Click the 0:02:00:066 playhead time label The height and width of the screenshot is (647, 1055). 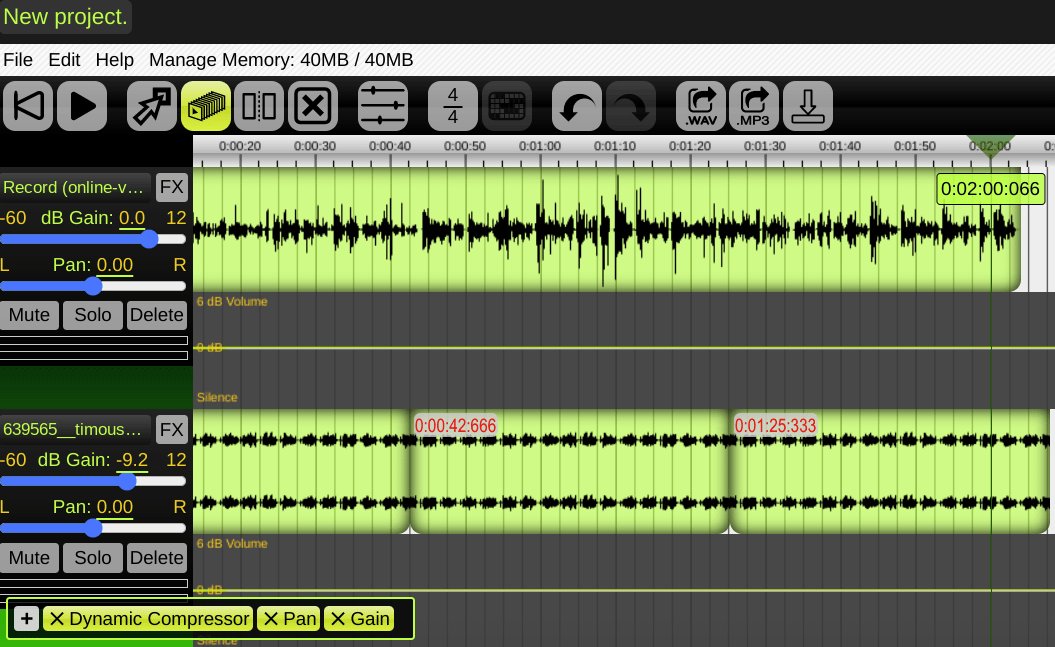click(990, 189)
